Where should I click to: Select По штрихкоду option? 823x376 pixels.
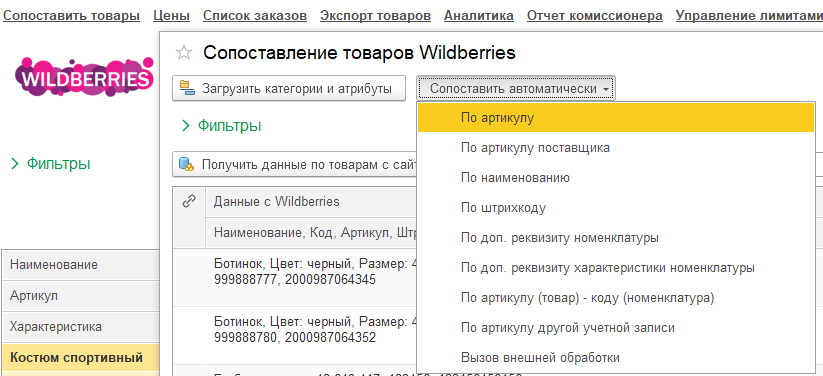point(616,208)
